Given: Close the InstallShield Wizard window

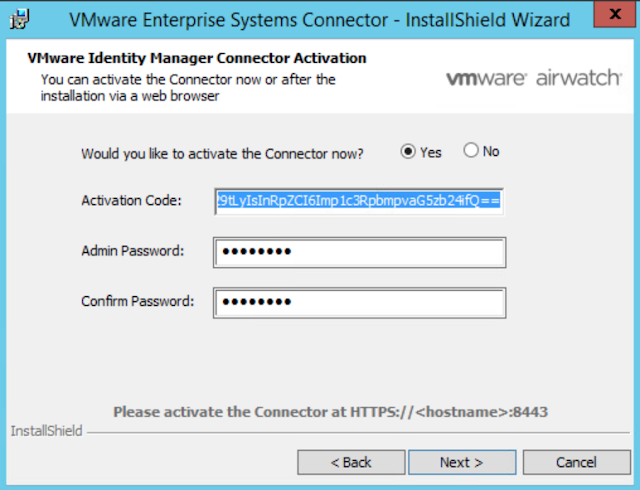Looking at the screenshot, I should 615,15.
